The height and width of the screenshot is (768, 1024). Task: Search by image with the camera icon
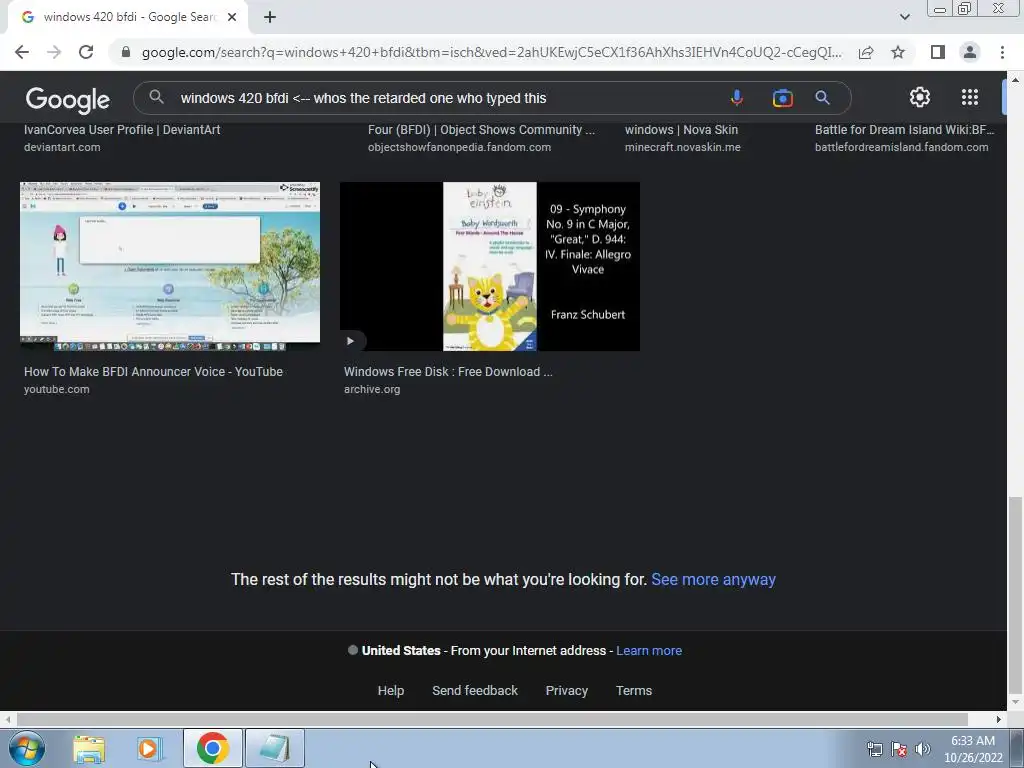(x=782, y=98)
